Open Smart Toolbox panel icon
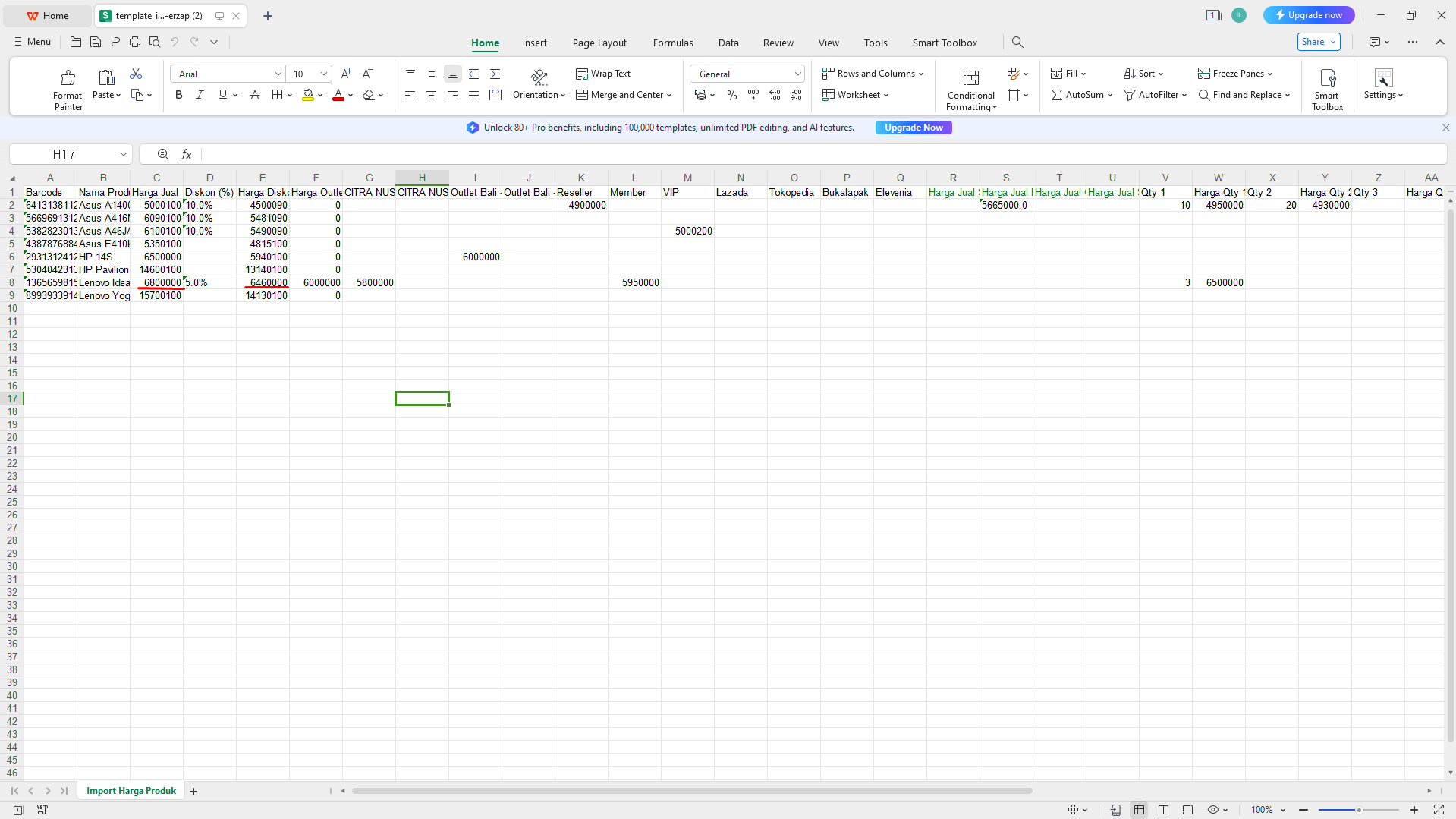Viewport: 1456px width, 819px height. (x=1327, y=90)
